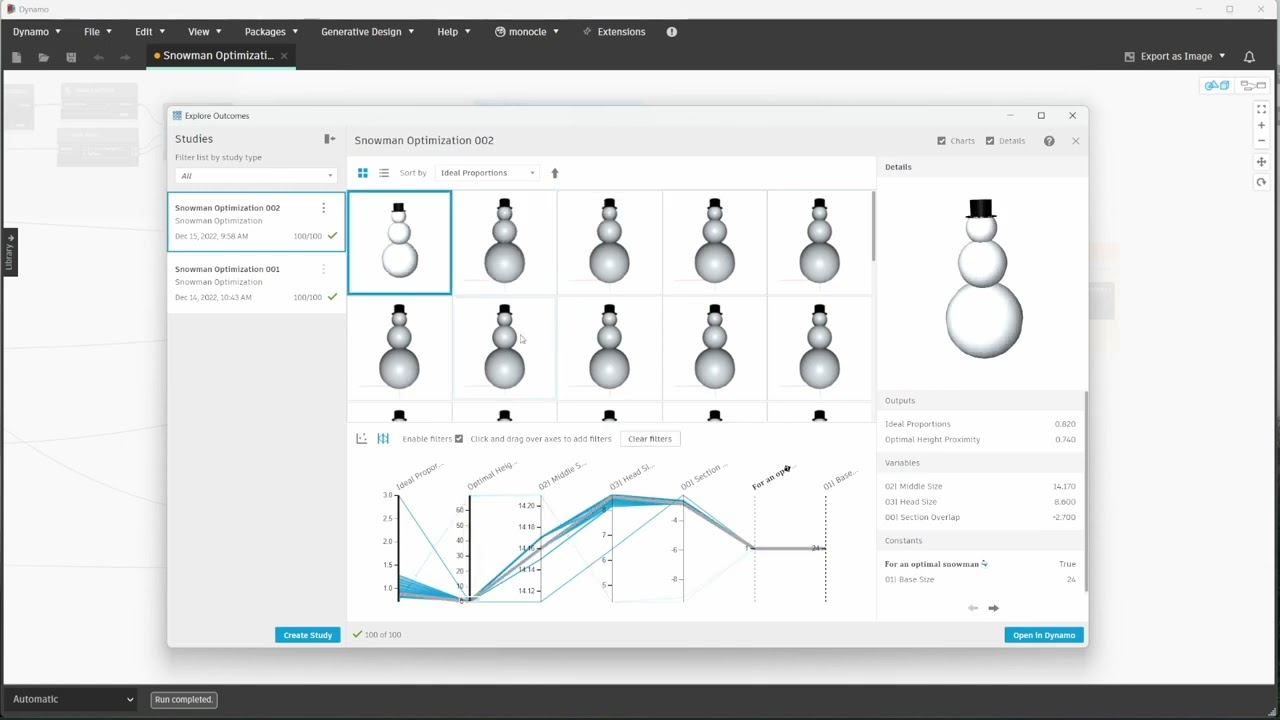1280x720 pixels.
Task: Show the parallel coordinates chart
Action: pos(383,439)
